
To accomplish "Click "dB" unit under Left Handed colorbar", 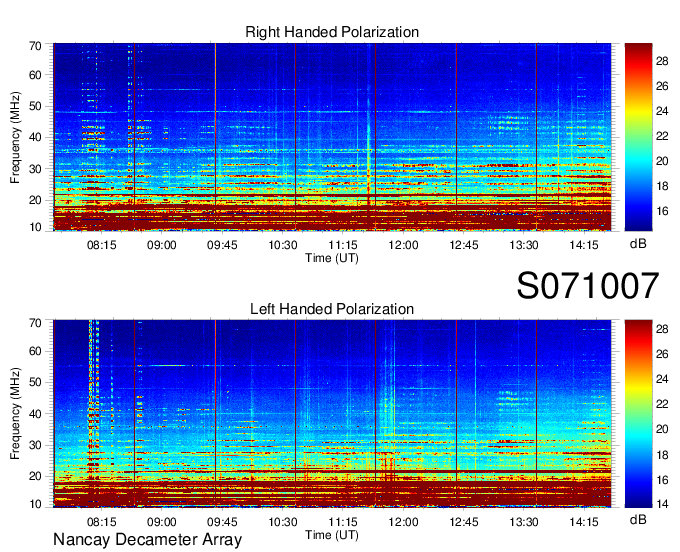I will click(x=638, y=519).
